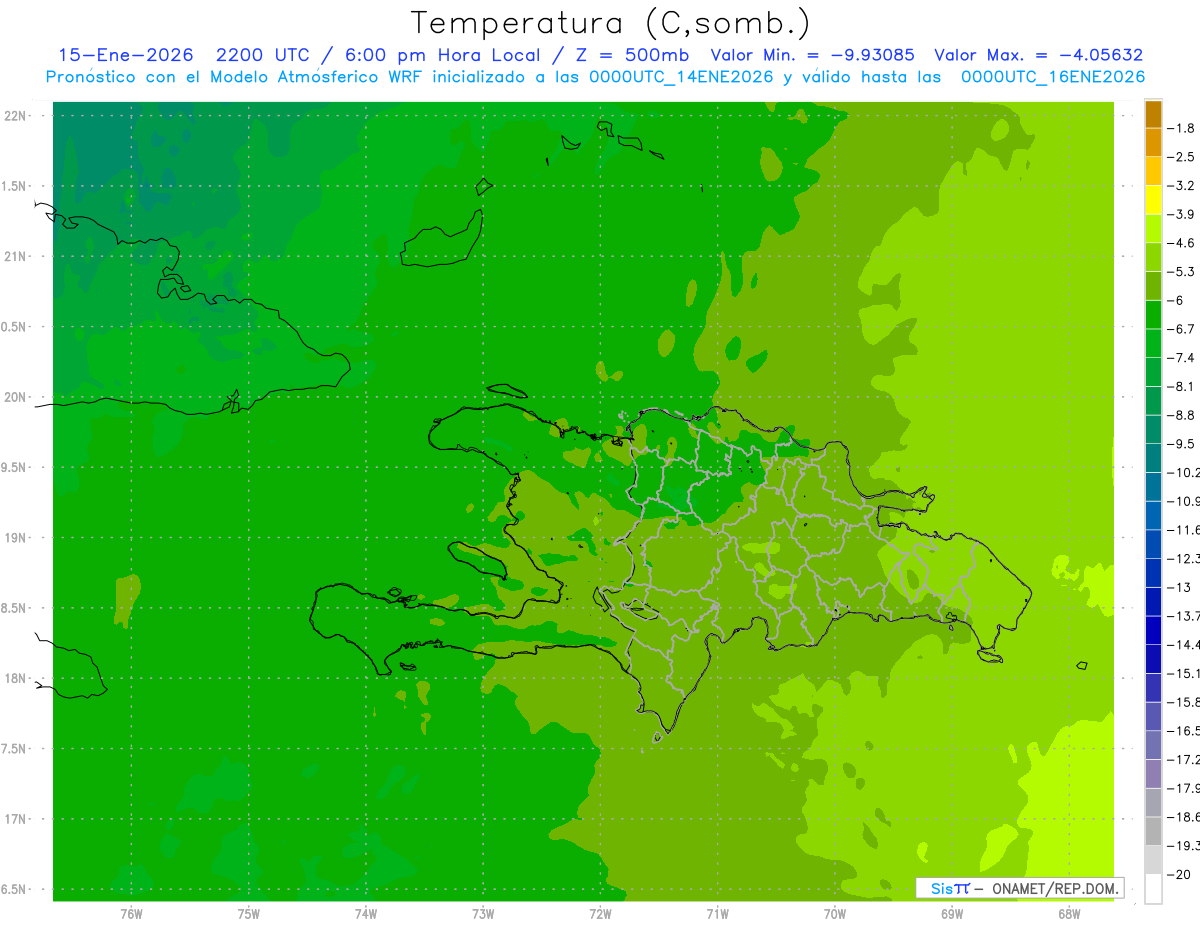The width and height of the screenshot is (1200, 927).
Task: Click the -2.5 colorbar value
Action: click(x=1182, y=157)
